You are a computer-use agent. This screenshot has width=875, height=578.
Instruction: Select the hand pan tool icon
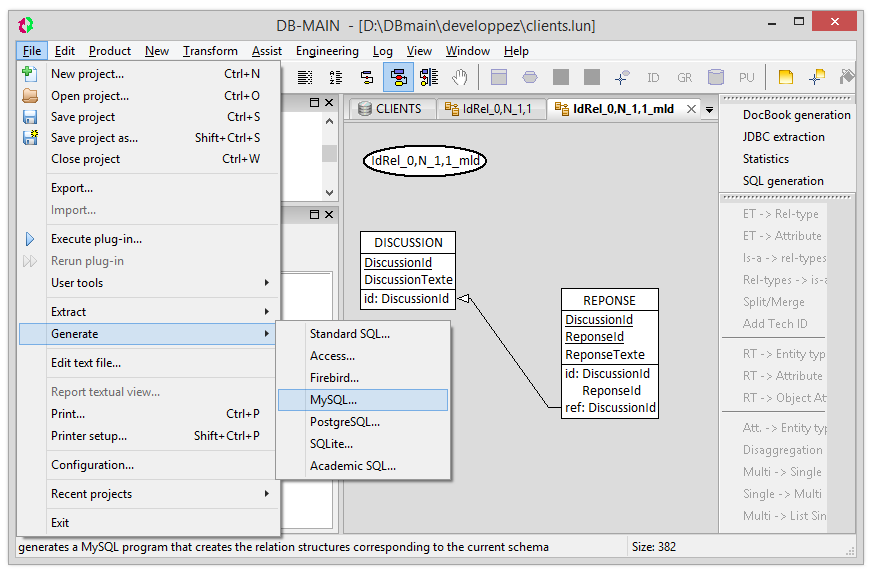(460, 78)
